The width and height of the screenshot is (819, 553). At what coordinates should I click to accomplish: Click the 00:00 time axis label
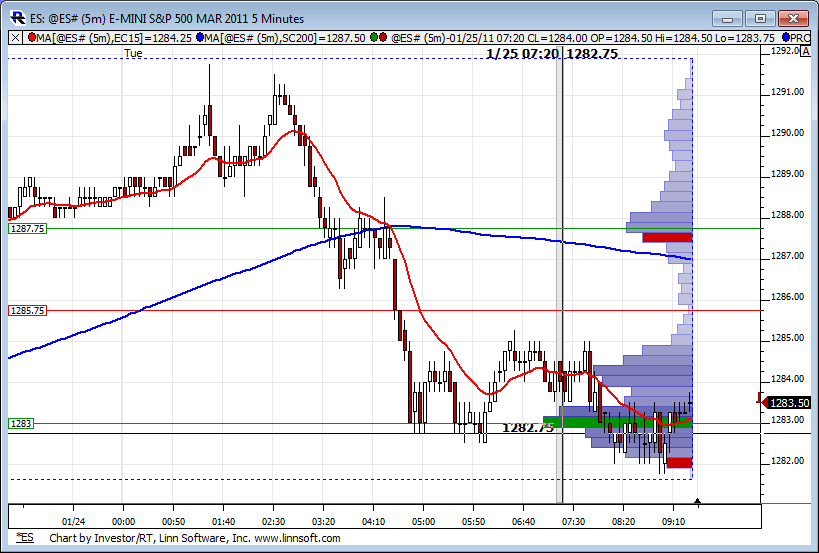(x=123, y=521)
